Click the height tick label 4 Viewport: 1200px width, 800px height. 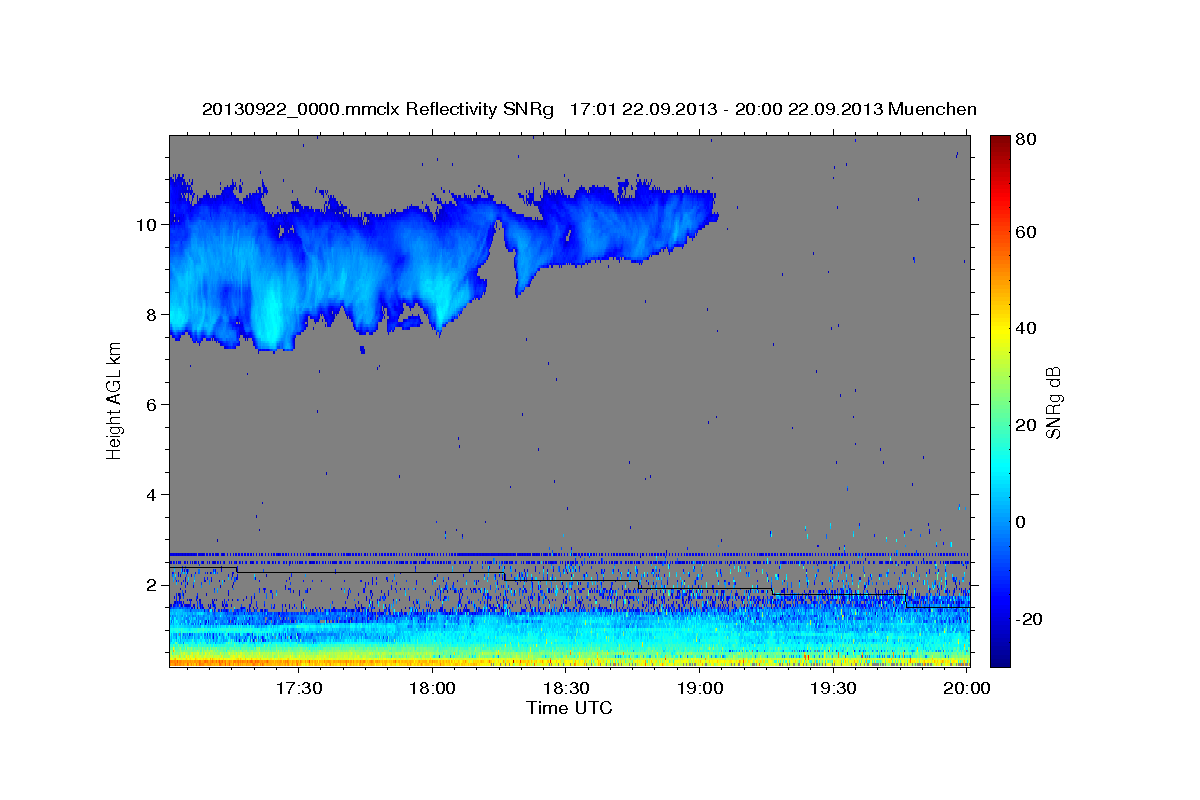153,495
